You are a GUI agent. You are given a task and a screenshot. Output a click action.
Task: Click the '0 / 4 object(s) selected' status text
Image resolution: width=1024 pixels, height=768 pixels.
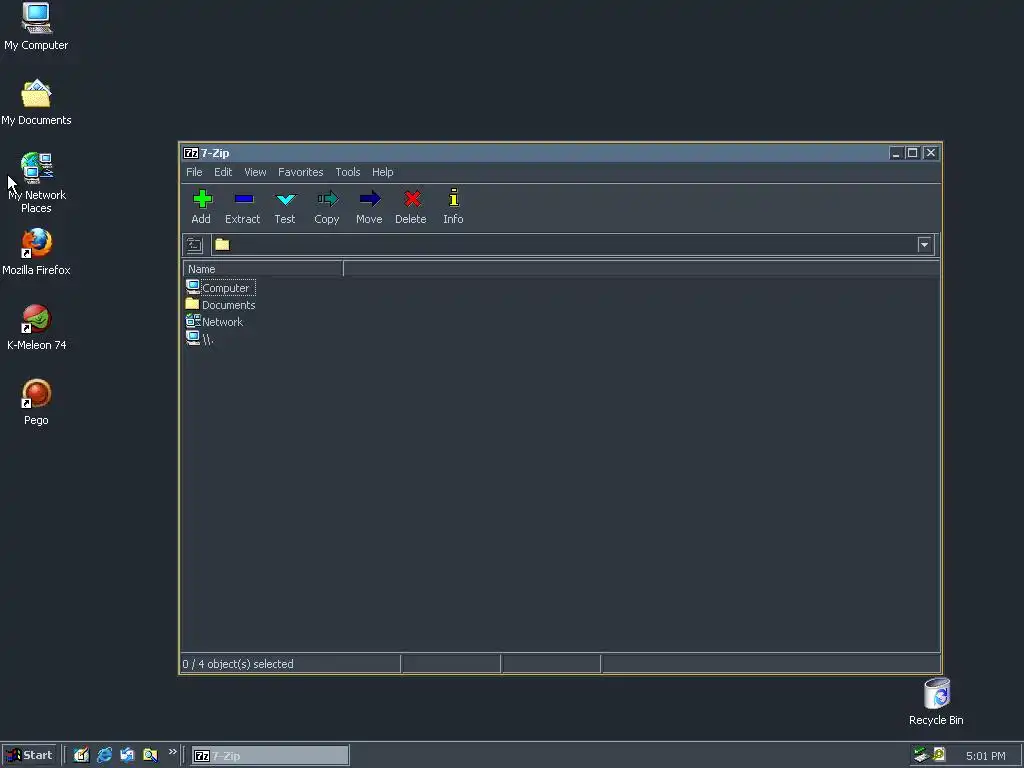coord(238,664)
